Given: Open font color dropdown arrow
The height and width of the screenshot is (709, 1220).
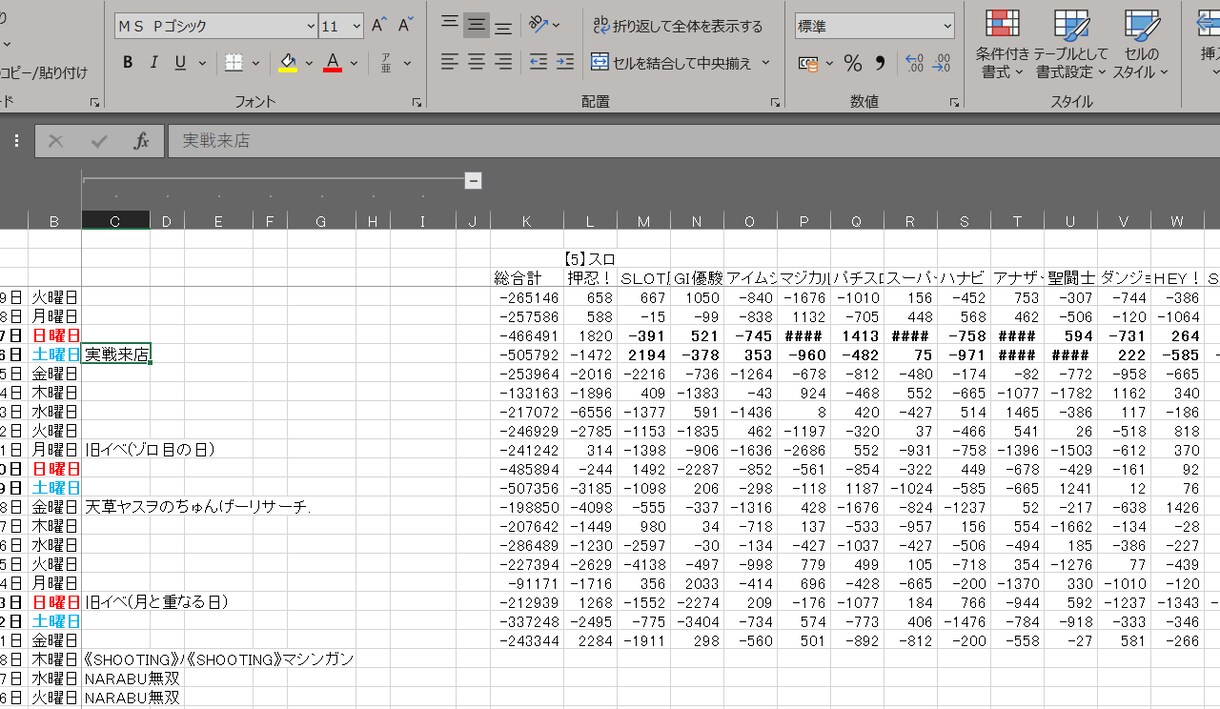Looking at the screenshot, I should (355, 63).
